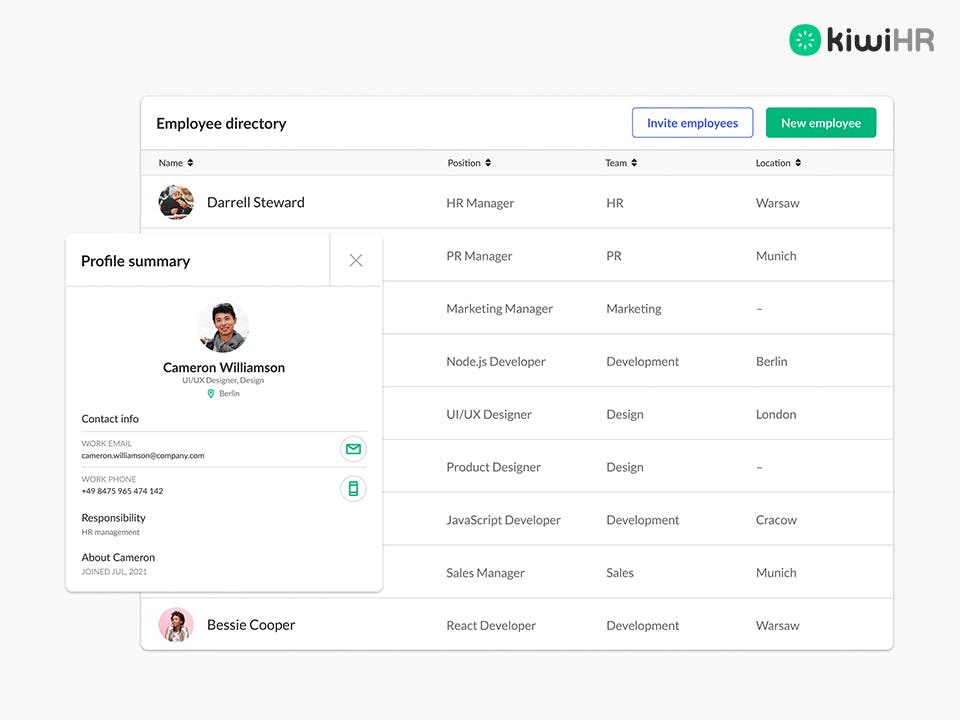The height and width of the screenshot is (720, 960).
Task: Close the Profile summary panel
Action: coord(356,260)
